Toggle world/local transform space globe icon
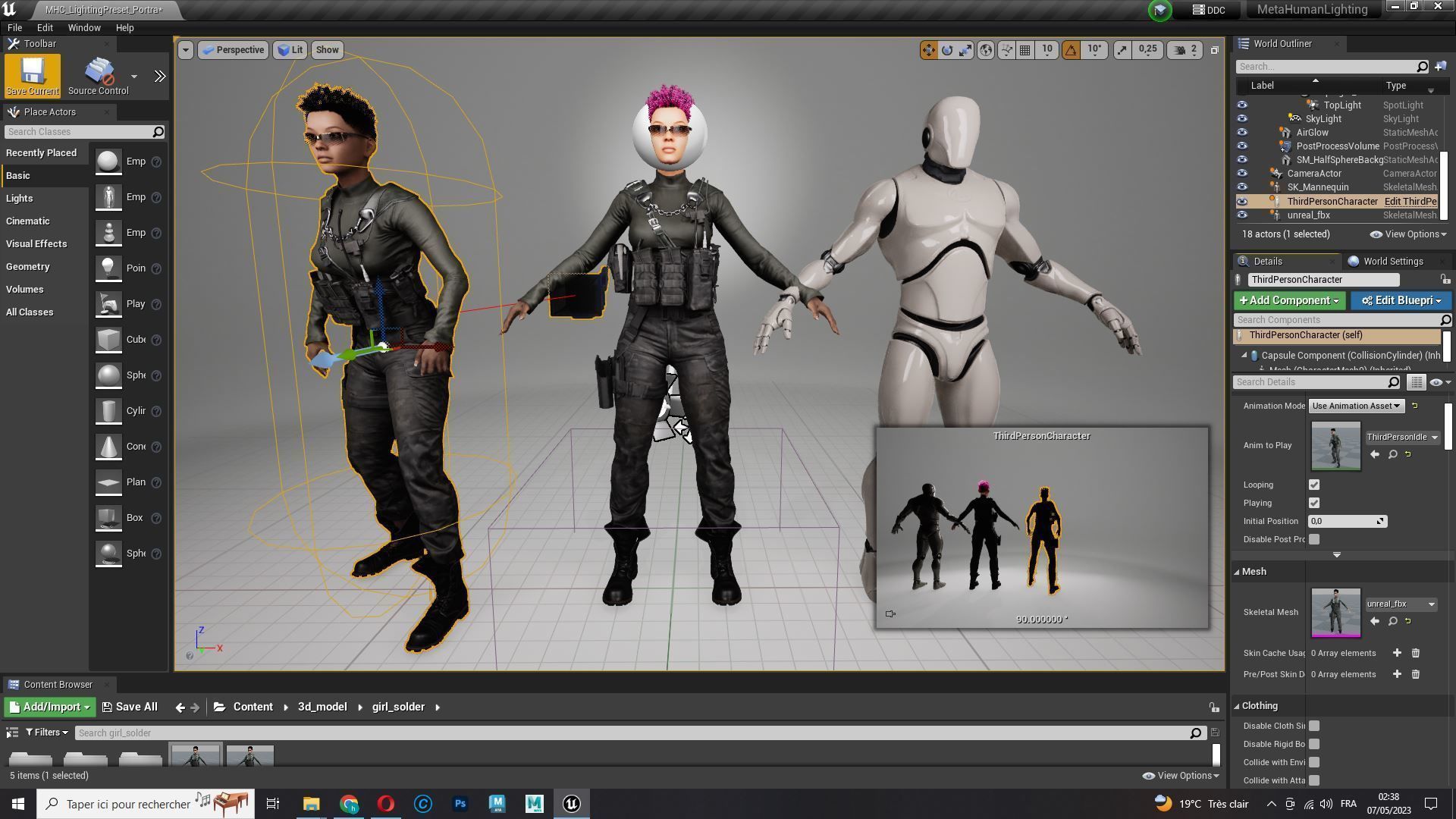1456x819 pixels. (985, 49)
